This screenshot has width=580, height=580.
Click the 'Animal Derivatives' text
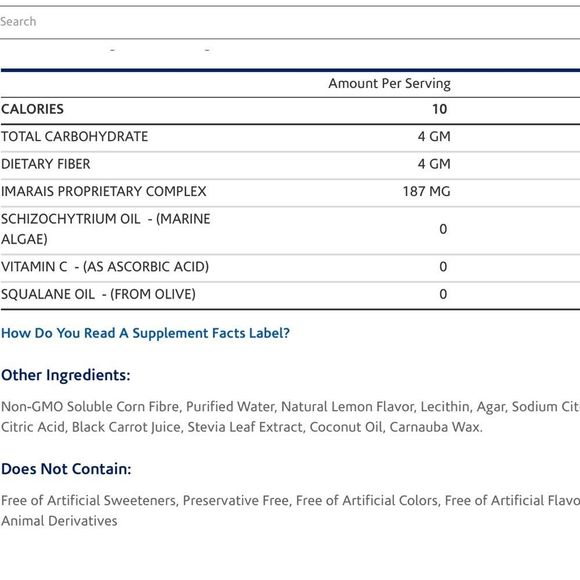point(59,521)
